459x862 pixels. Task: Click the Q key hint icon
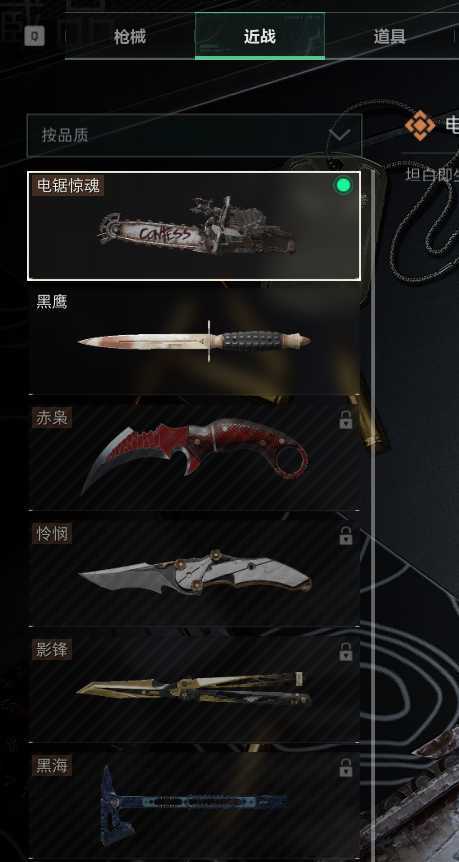click(35, 36)
